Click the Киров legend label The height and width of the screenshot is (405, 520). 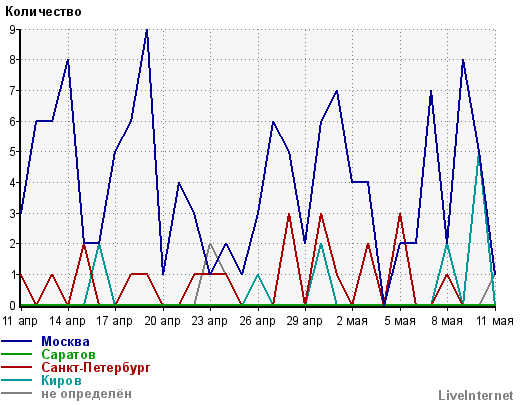coord(61,380)
